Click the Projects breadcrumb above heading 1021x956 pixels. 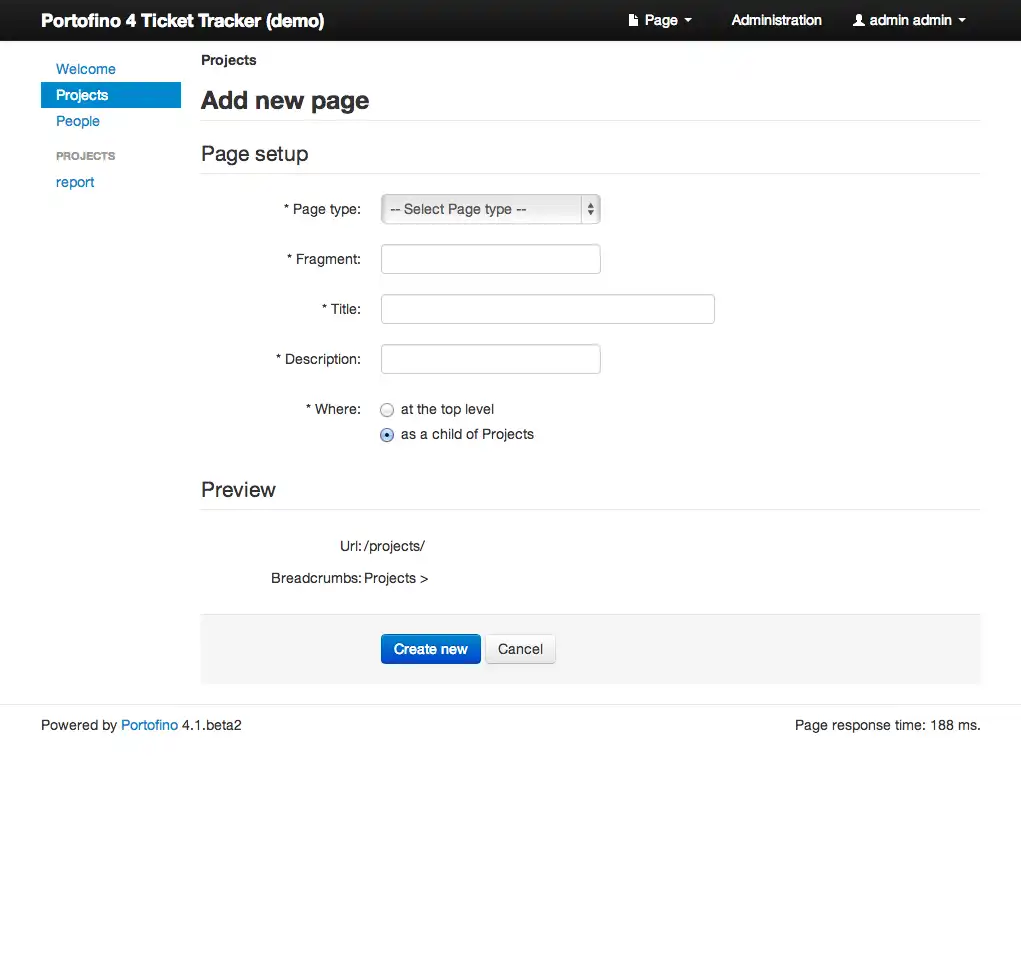point(228,60)
